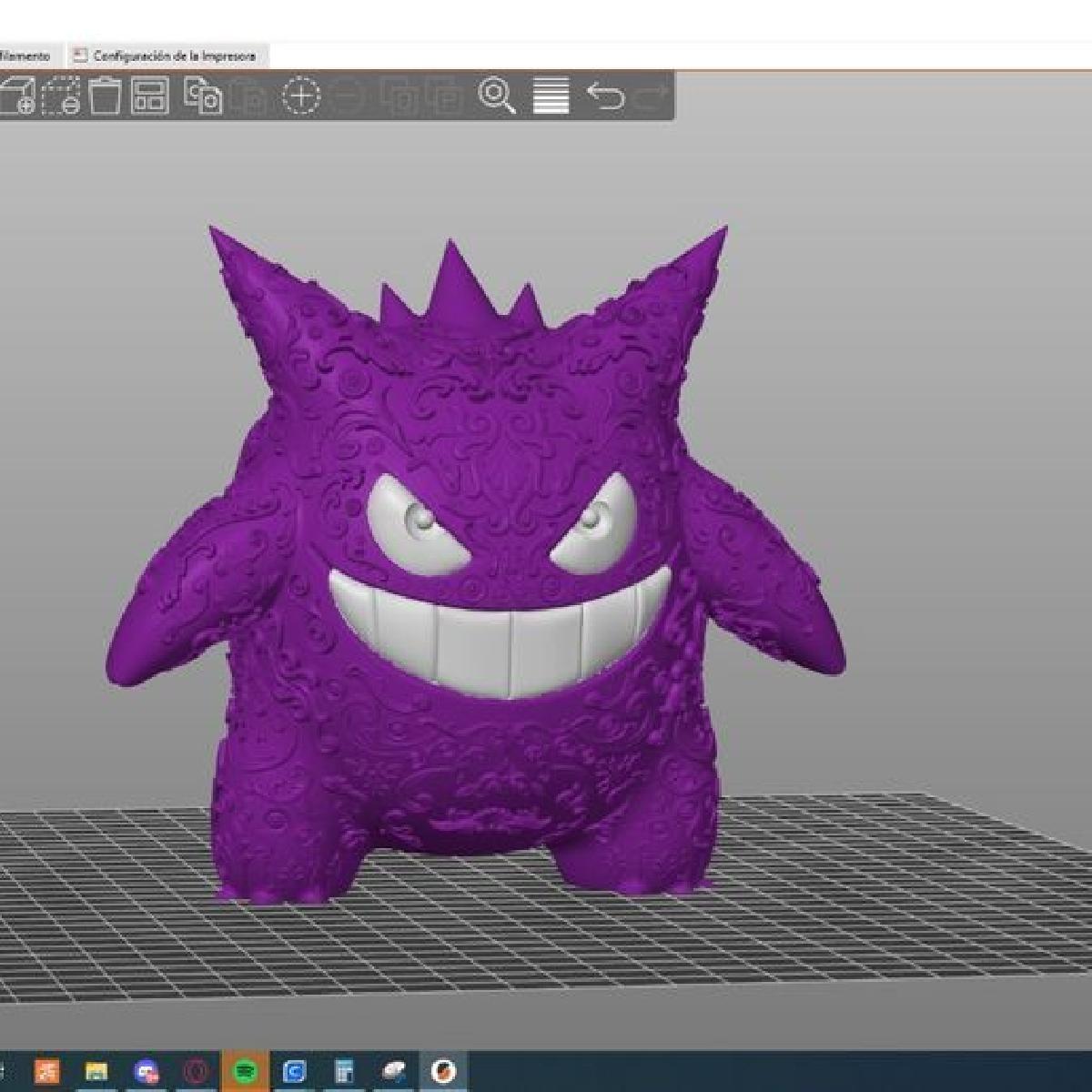
Task: Click the Add model cube icon
Action: pyautogui.click(x=16, y=96)
